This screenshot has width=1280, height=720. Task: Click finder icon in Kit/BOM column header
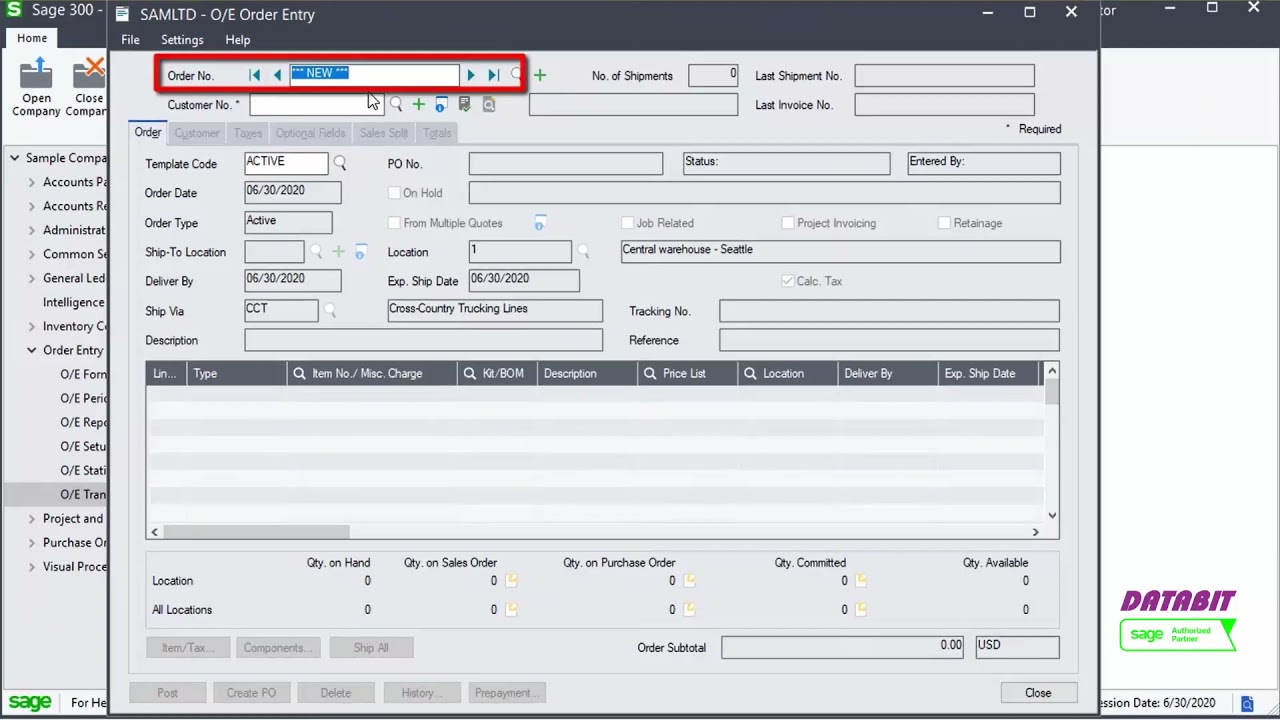(x=469, y=373)
